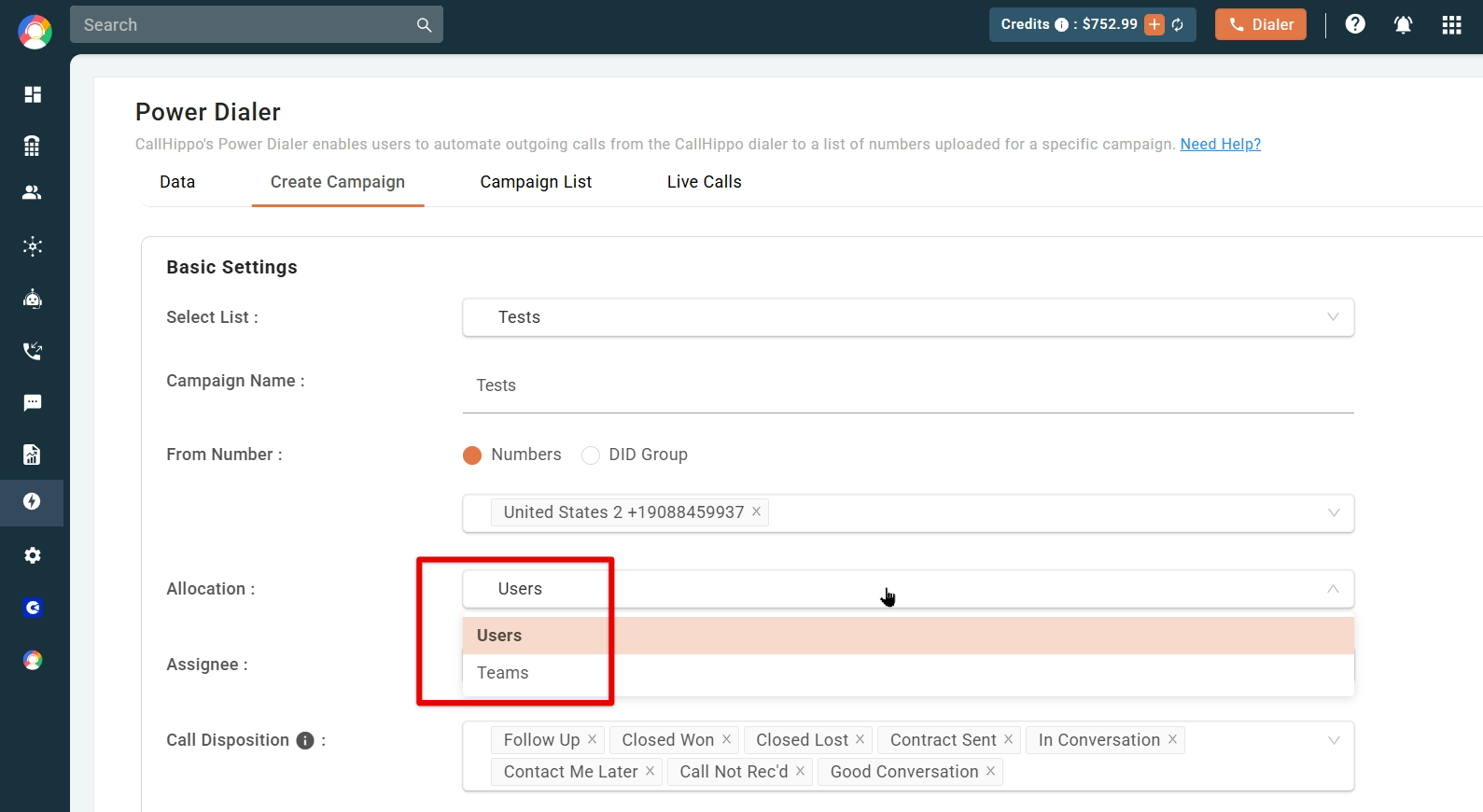Refresh the credits balance

(1178, 25)
